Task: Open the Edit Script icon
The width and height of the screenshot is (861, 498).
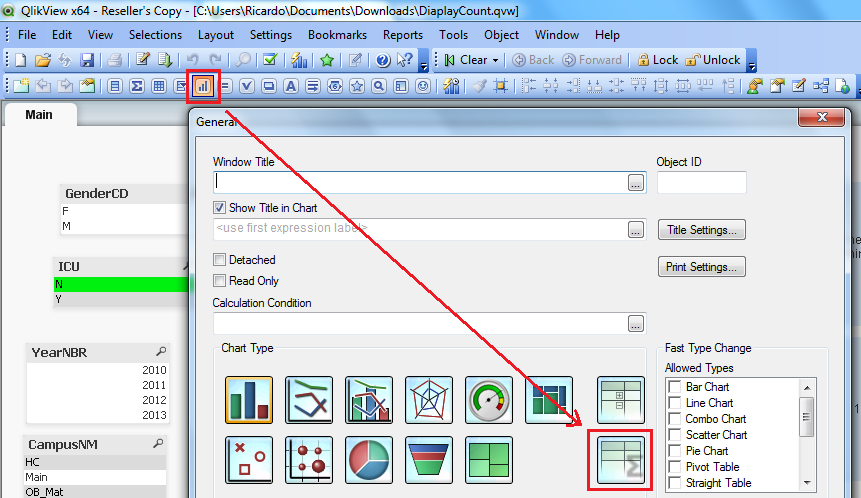Action: point(143,59)
